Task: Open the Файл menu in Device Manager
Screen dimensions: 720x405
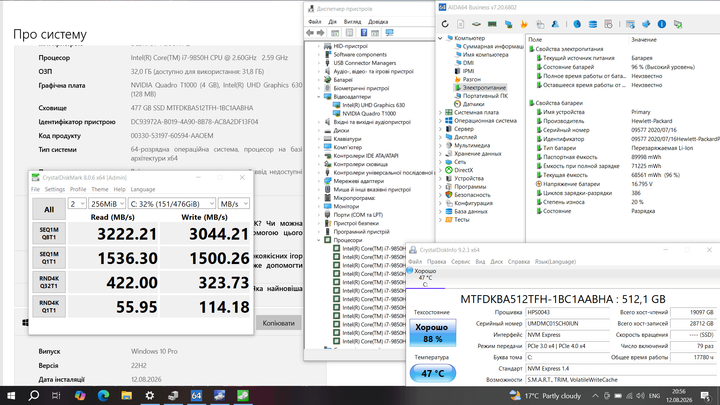Action: 315,22
